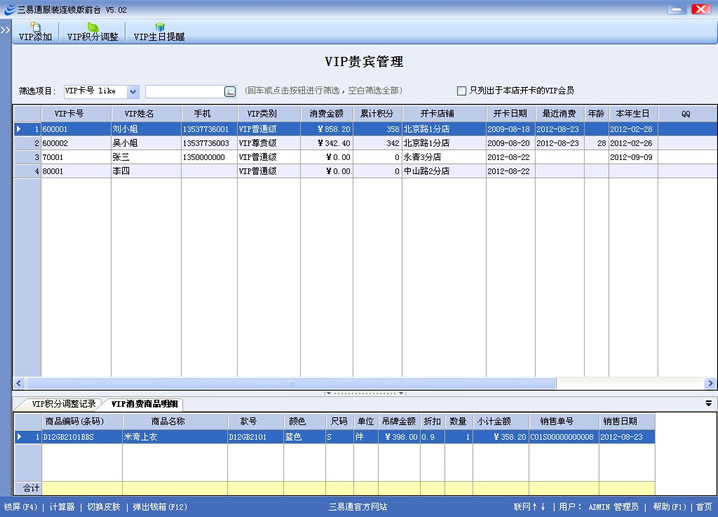Click the 最近消费 column header
Image resolution: width=718 pixels, height=517 pixels.
[x=559, y=114]
